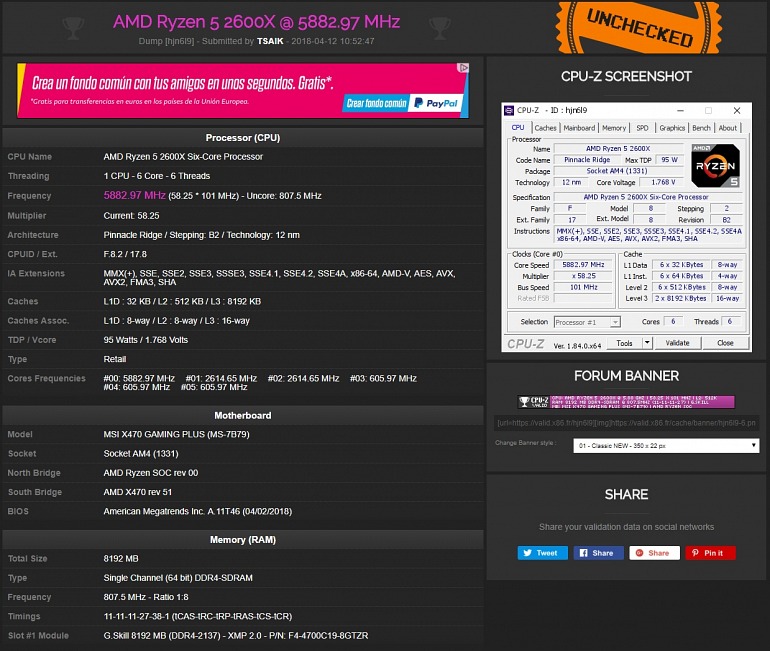Select the Socket AM4 (1331) motherboard value

pos(141,454)
